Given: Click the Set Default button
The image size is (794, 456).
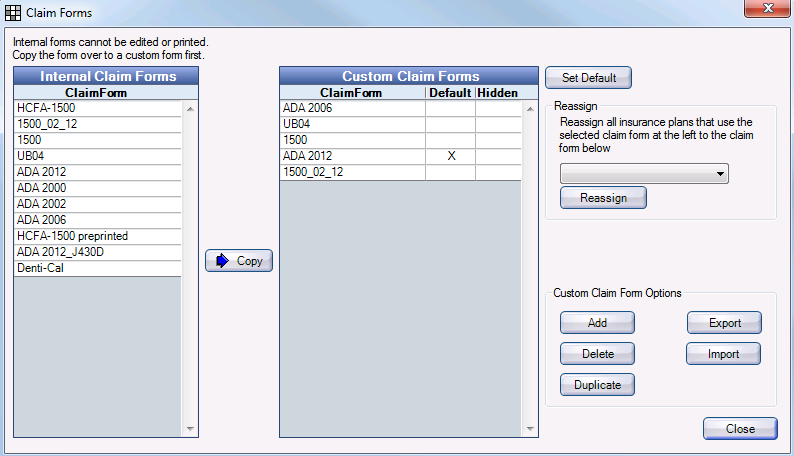Looking at the screenshot, I should click(588, 77).
